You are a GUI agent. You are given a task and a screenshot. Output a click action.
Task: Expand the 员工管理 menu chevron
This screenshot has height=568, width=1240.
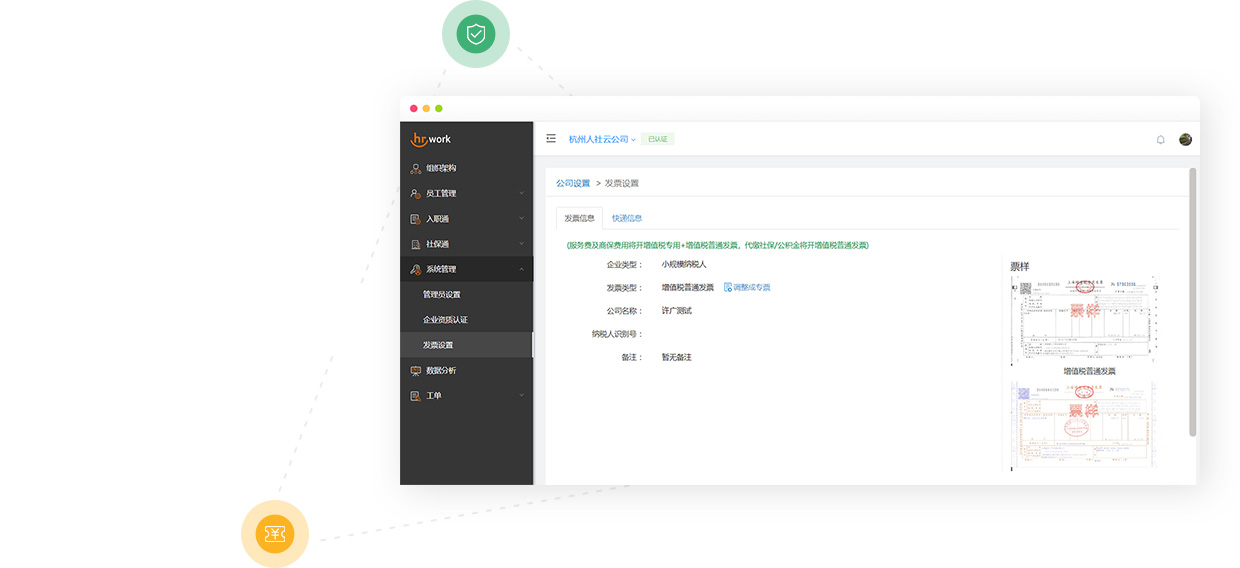[521, 194]
